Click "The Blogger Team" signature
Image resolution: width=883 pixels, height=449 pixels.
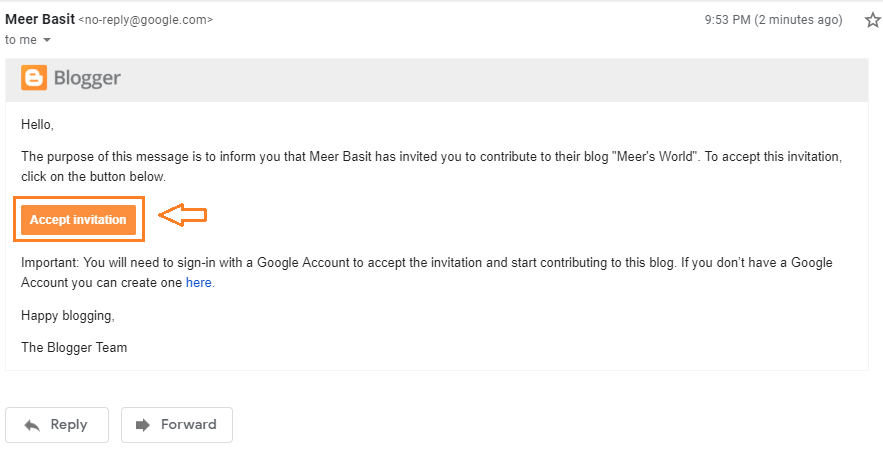pyautogui.click(x=74, y=348)
